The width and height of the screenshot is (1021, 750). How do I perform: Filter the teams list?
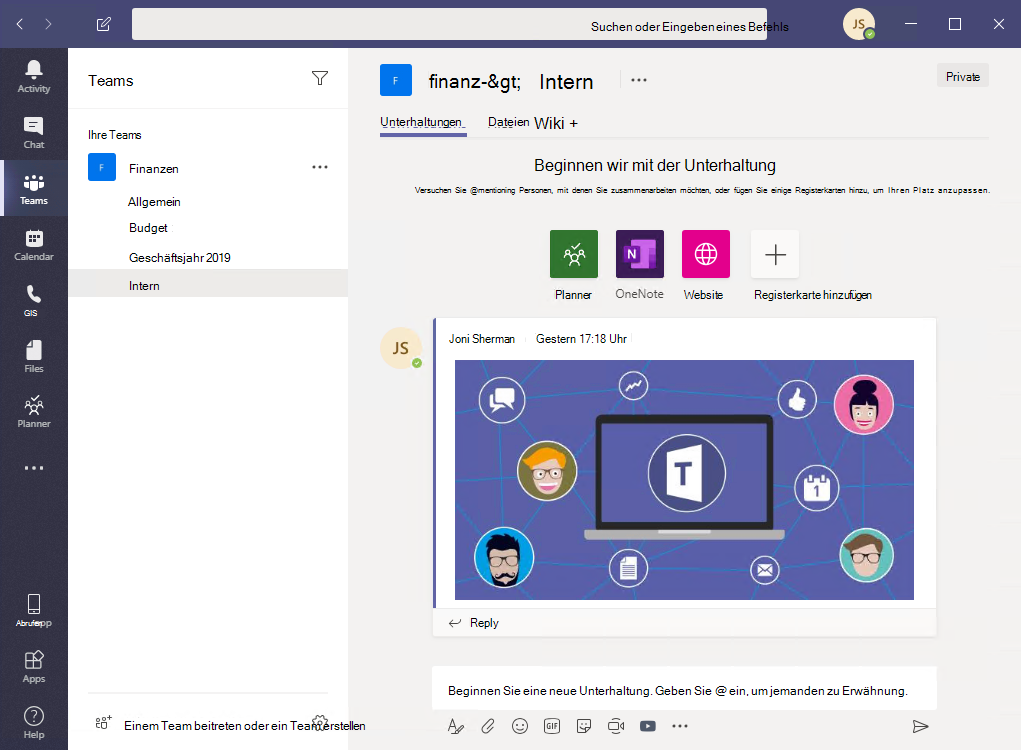(320, 79)
